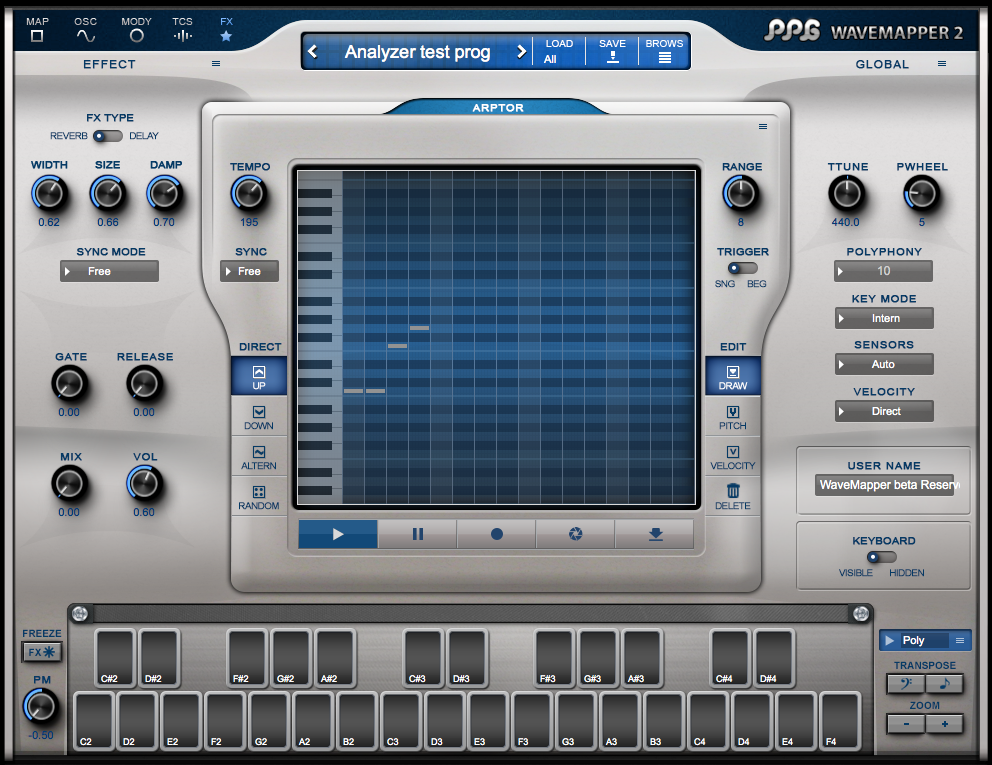Click the SIZE knob
The height and width of the screenshot is (765, 992).
click(x=108, y=194)
